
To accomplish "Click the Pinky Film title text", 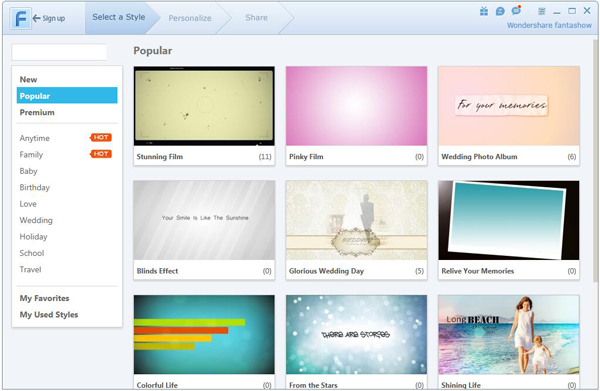I will click(x=306, y=156).
